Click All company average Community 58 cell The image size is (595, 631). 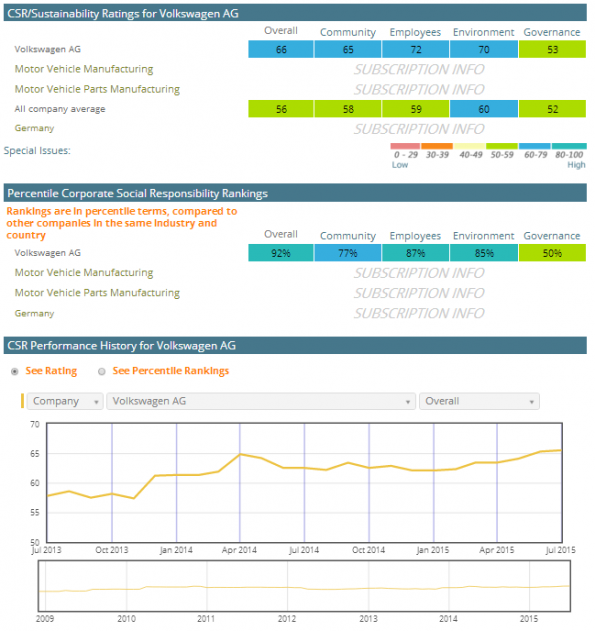coord(348,109)
